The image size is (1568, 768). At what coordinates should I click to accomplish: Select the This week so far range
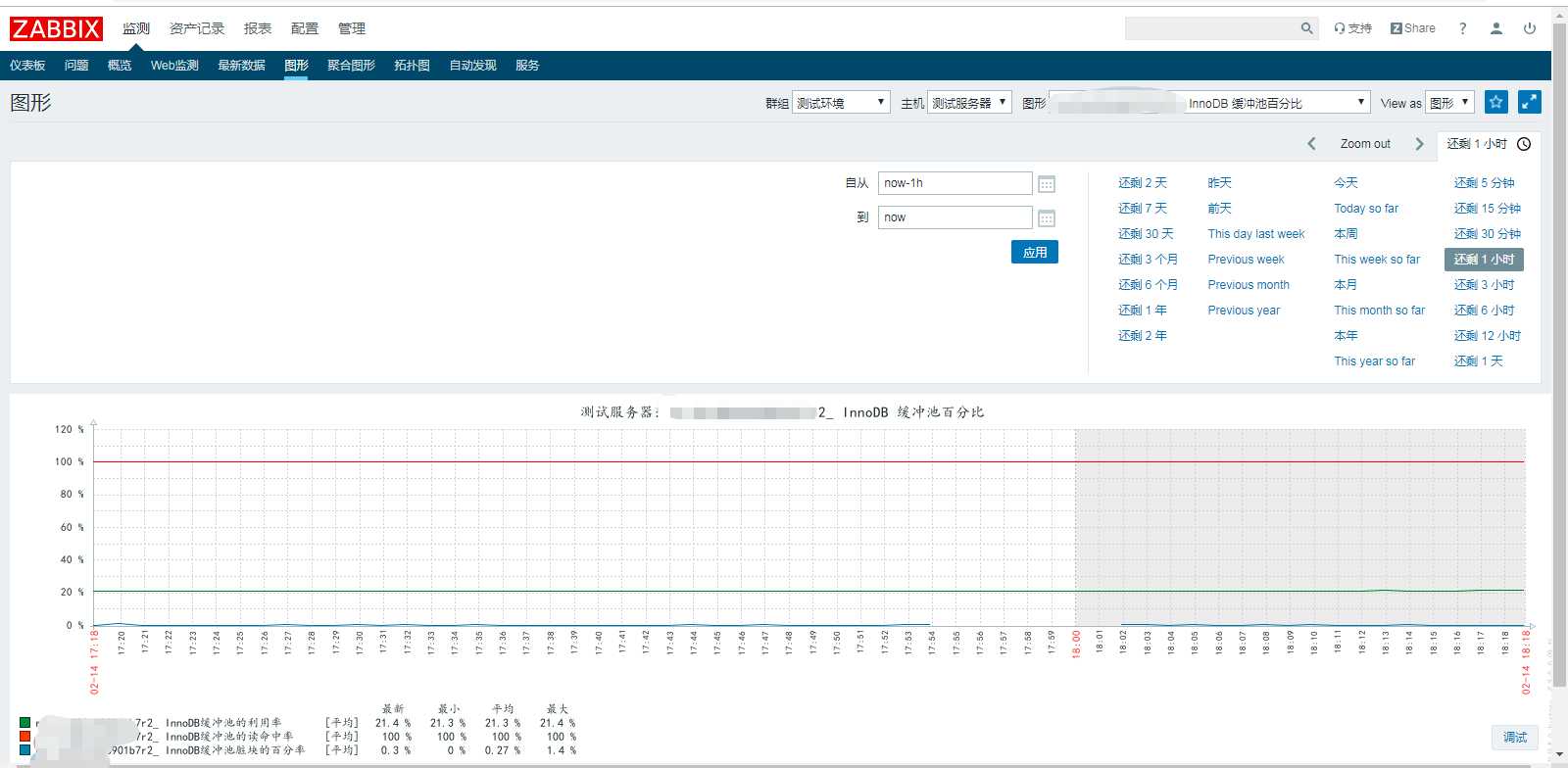click(x=1377, y=260)
